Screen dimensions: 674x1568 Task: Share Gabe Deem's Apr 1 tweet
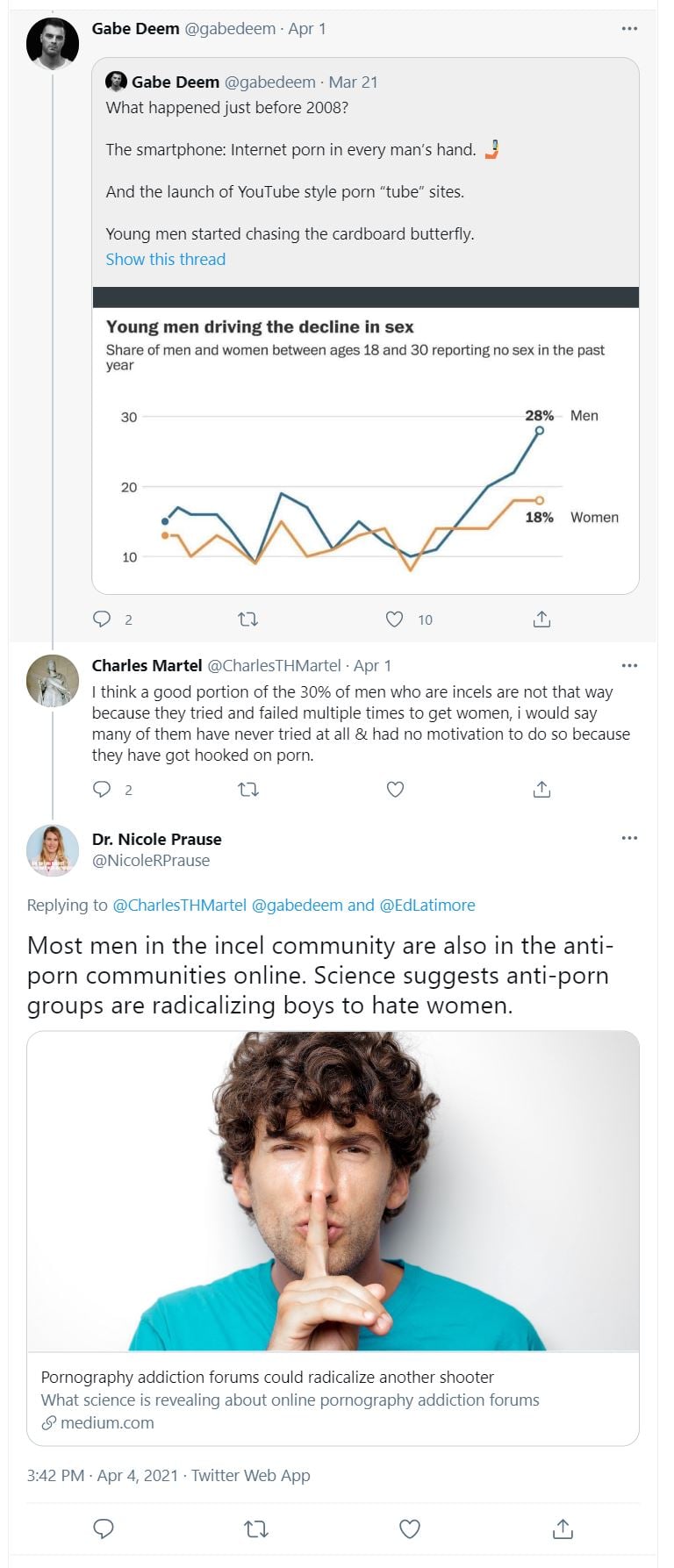point(541,619)
